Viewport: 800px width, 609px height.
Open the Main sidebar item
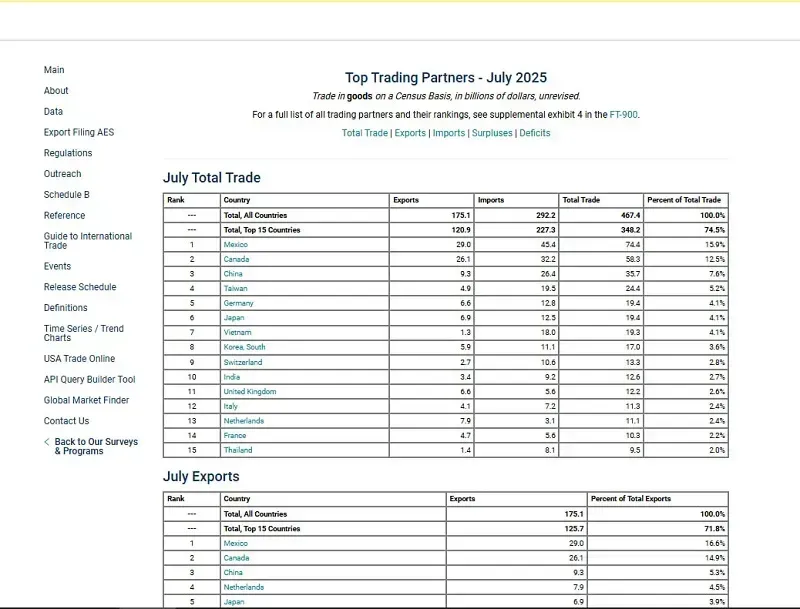pyautogui.click(x=53, y=70)
